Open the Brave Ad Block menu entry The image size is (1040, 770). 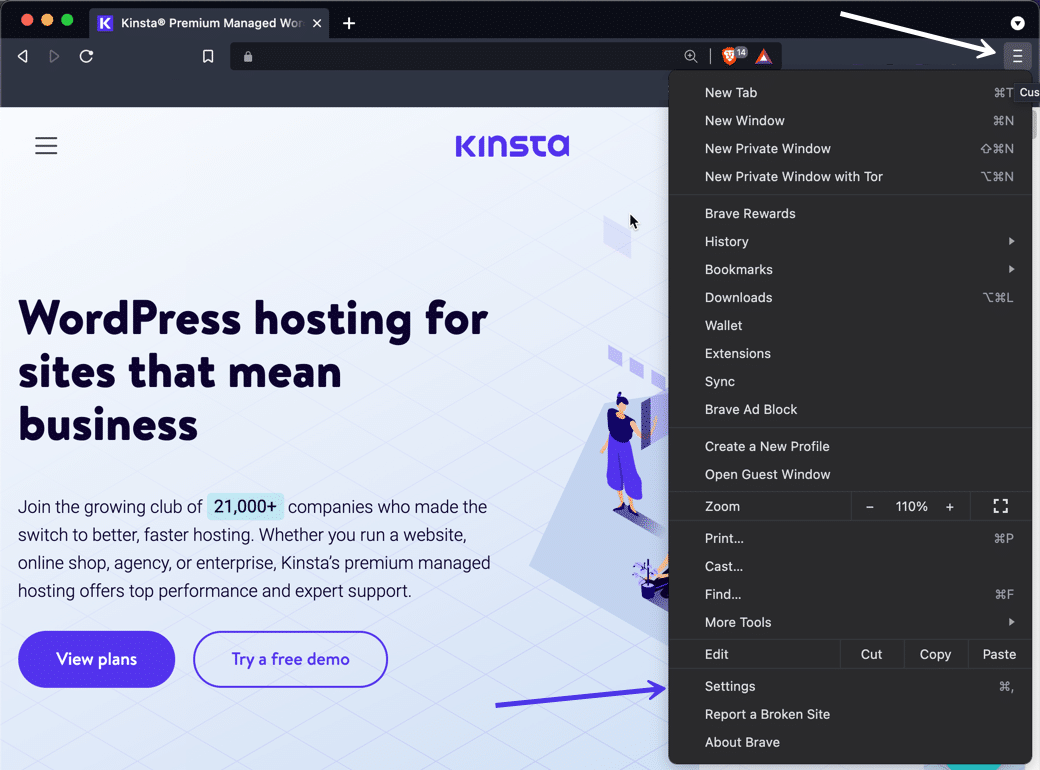[750, 409]
